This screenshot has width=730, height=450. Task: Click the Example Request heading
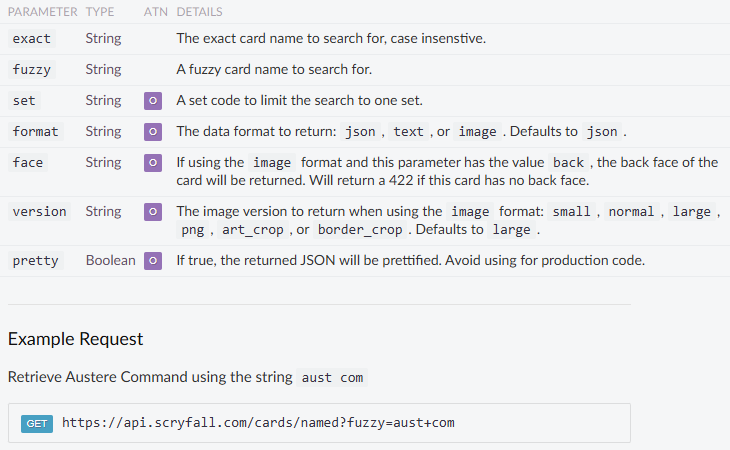pos(75,339)
